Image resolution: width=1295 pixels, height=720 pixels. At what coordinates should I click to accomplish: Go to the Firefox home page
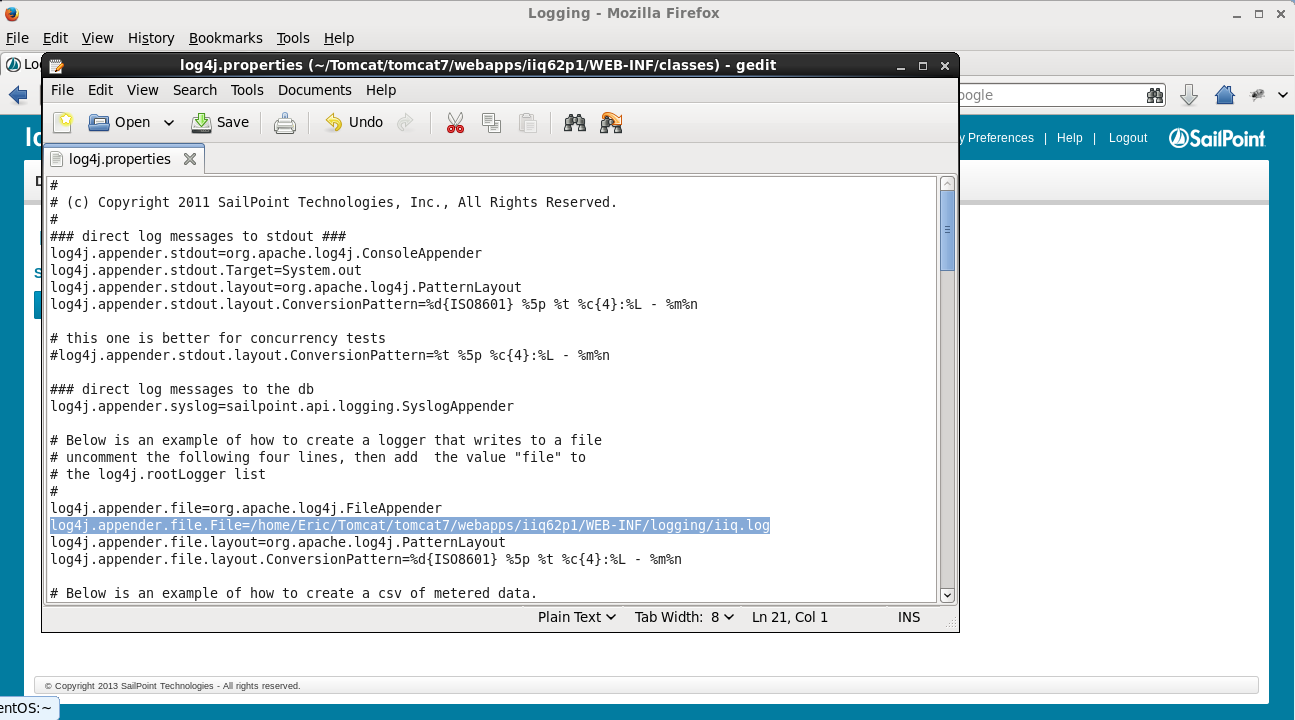(x=1224, y=95)
